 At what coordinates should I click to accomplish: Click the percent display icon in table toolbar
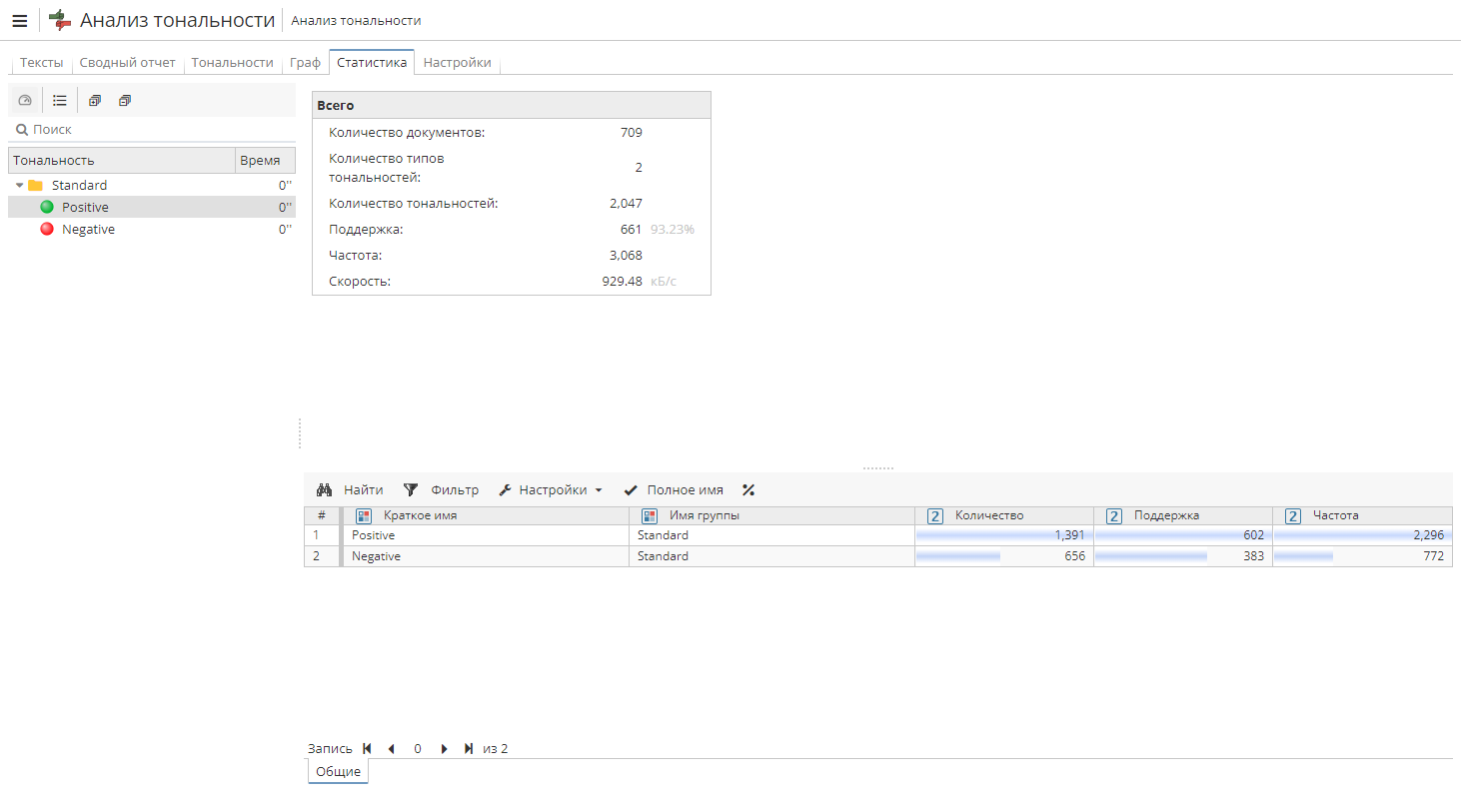click(x=748, y=490)
